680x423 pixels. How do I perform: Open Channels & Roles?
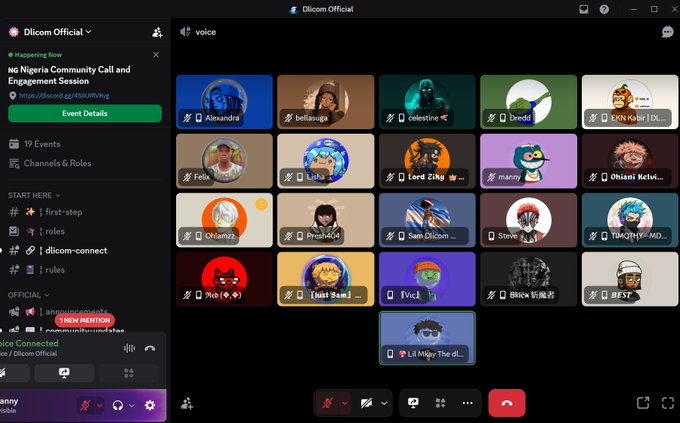tap(57, 163)
